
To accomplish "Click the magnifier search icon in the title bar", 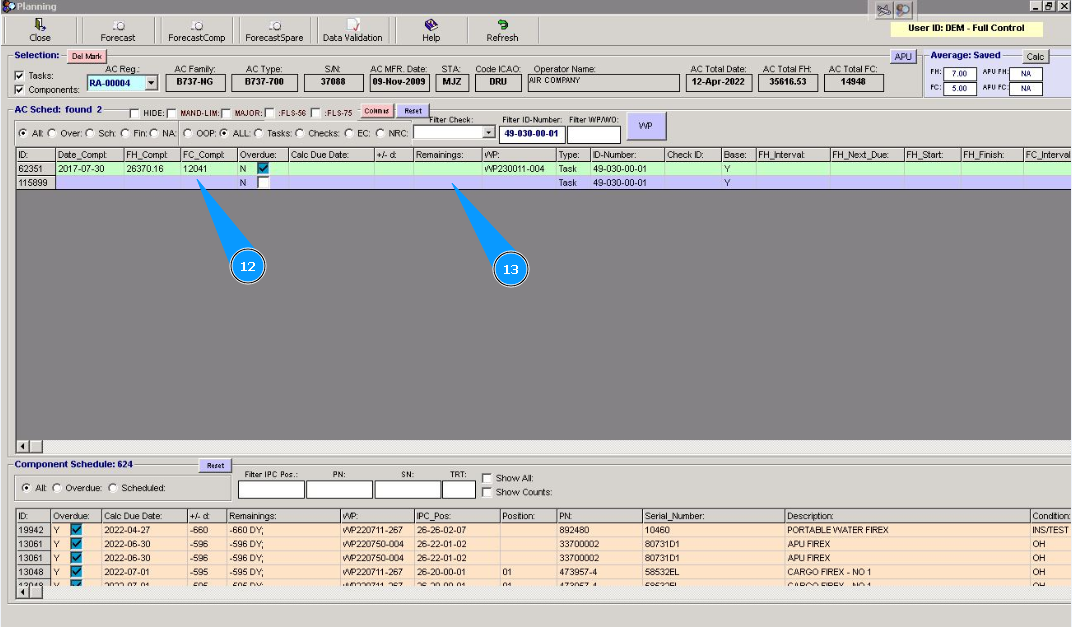I will tap(903, 10).
